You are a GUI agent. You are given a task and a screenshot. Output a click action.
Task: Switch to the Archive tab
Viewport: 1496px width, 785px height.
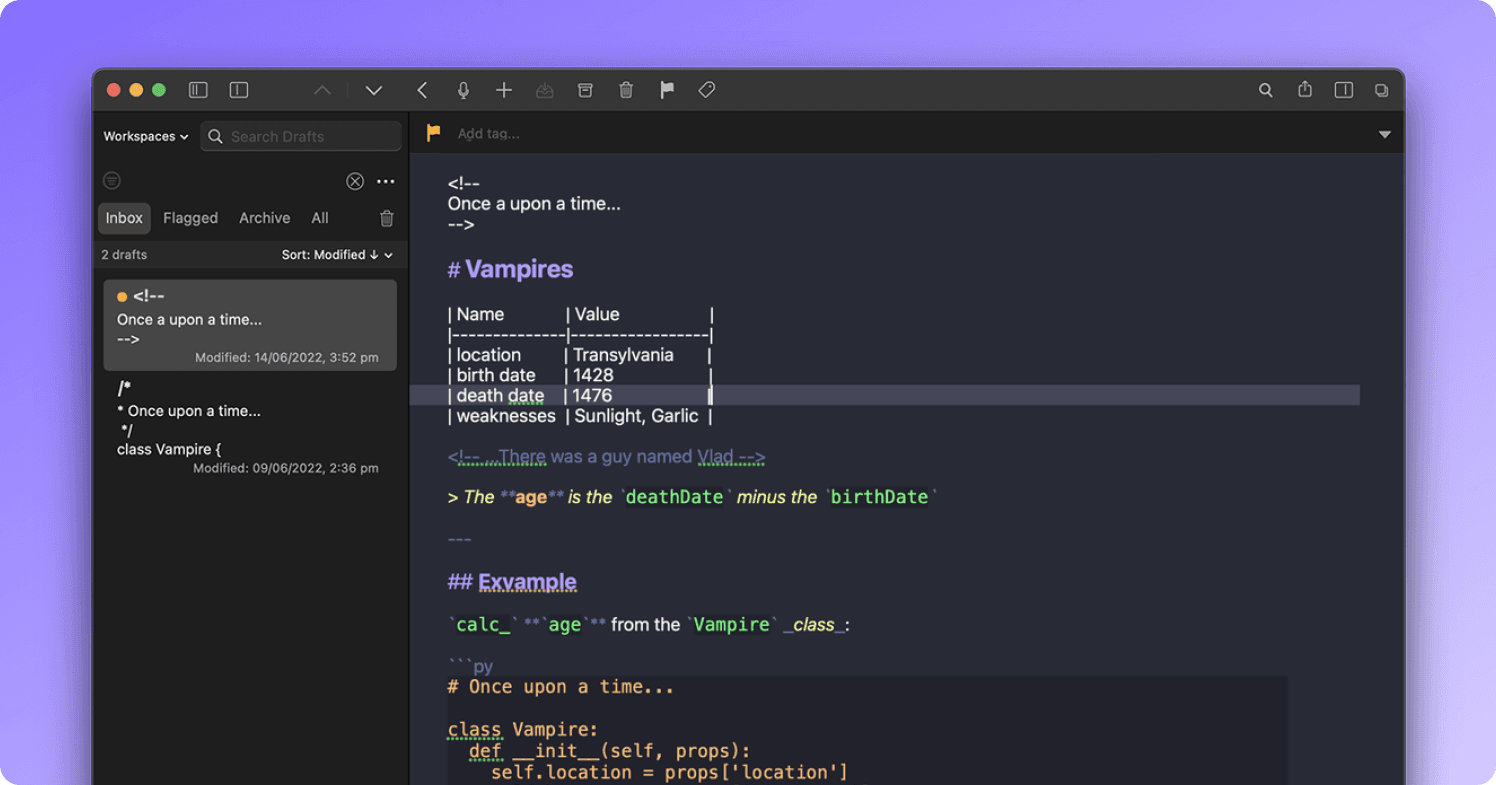coord(264,218)
